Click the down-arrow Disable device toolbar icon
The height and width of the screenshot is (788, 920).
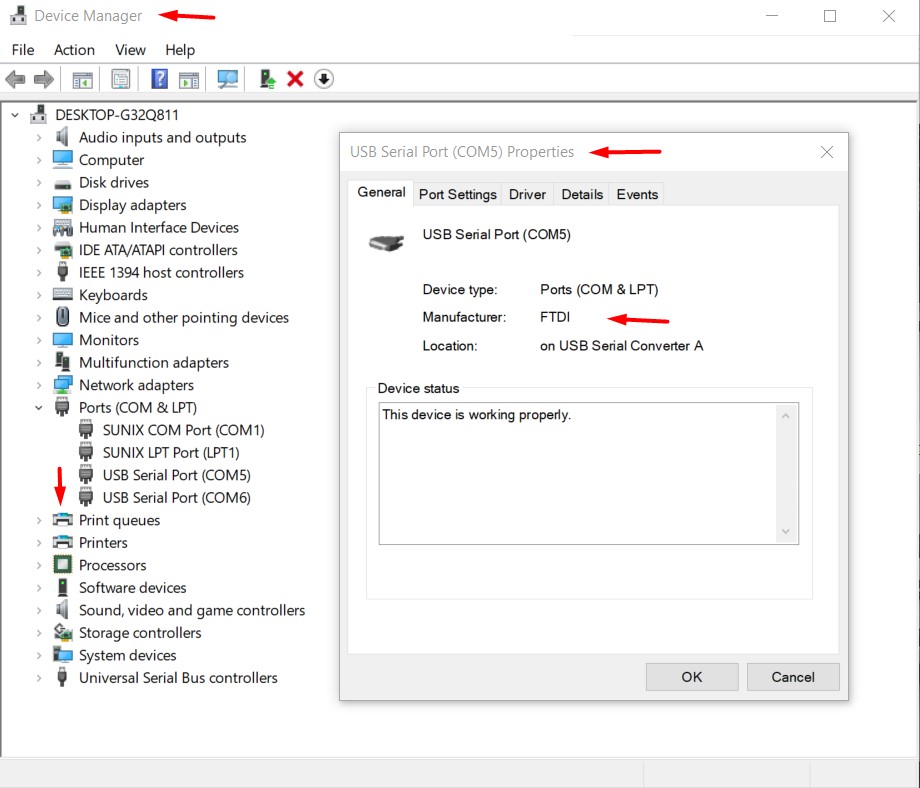point(324,79)
